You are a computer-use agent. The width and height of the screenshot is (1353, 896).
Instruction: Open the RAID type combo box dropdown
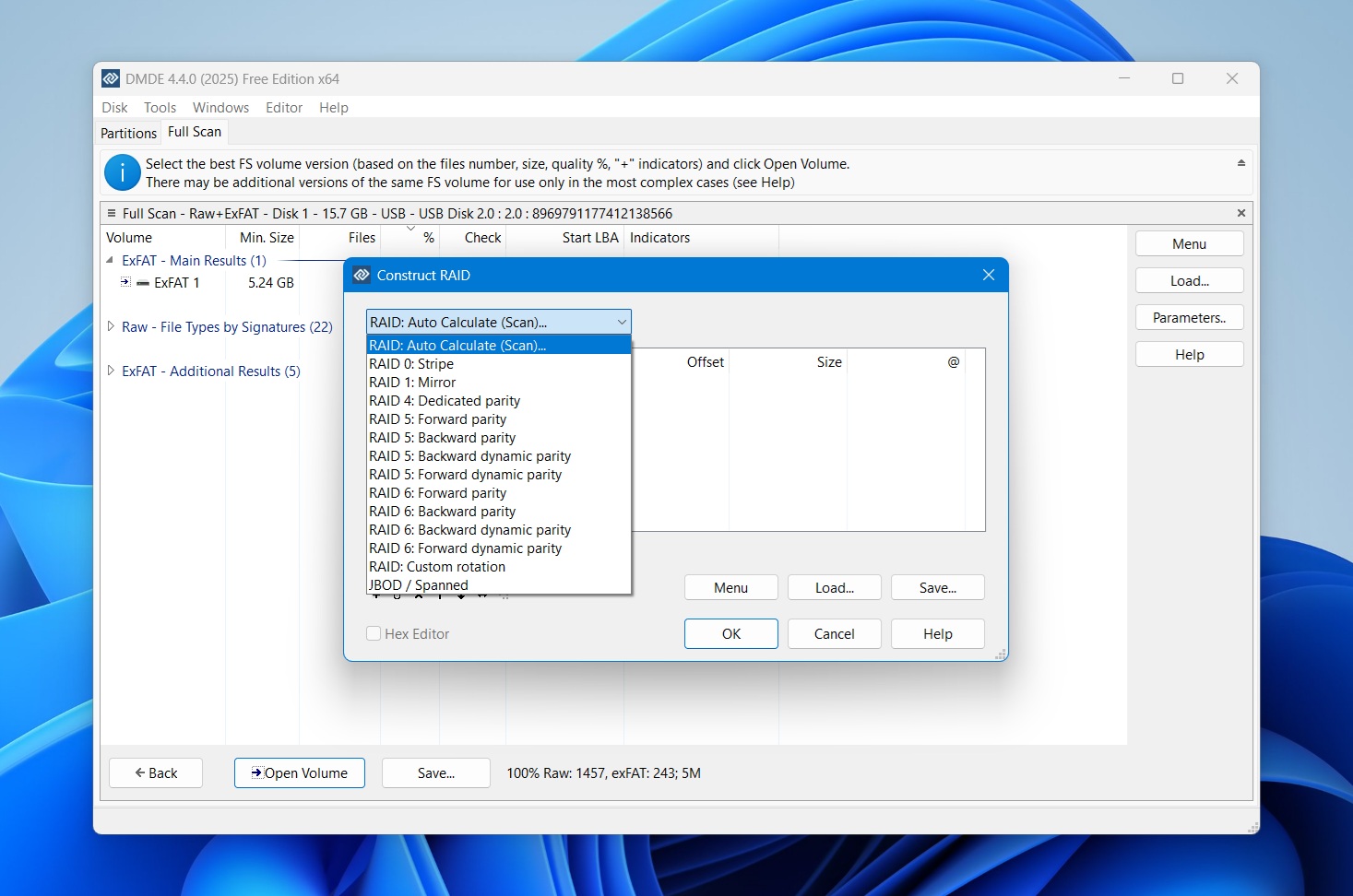click(620, 322)
